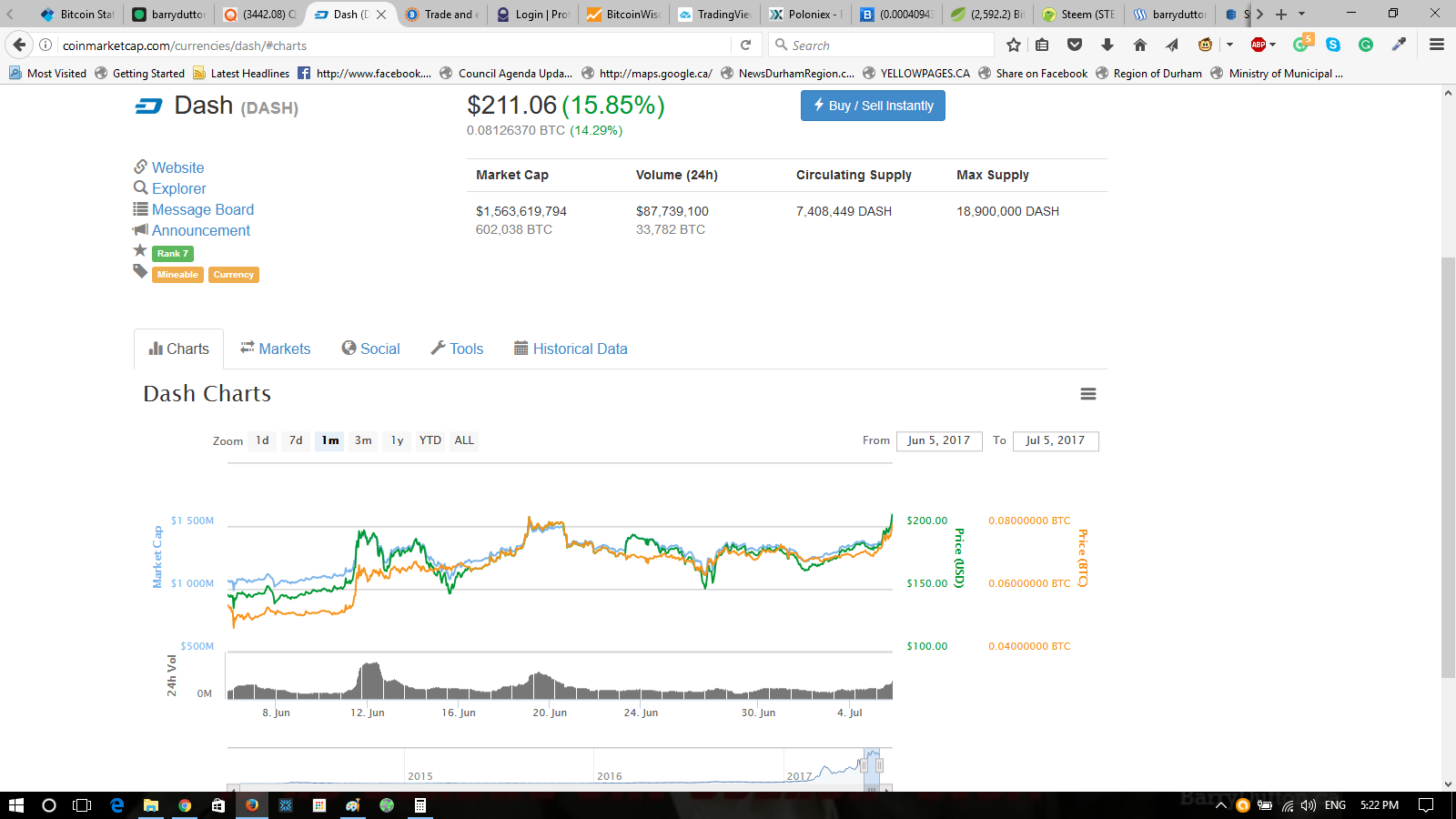Open File Explorer from the taskbar
1456x819 pixels.
151,805
